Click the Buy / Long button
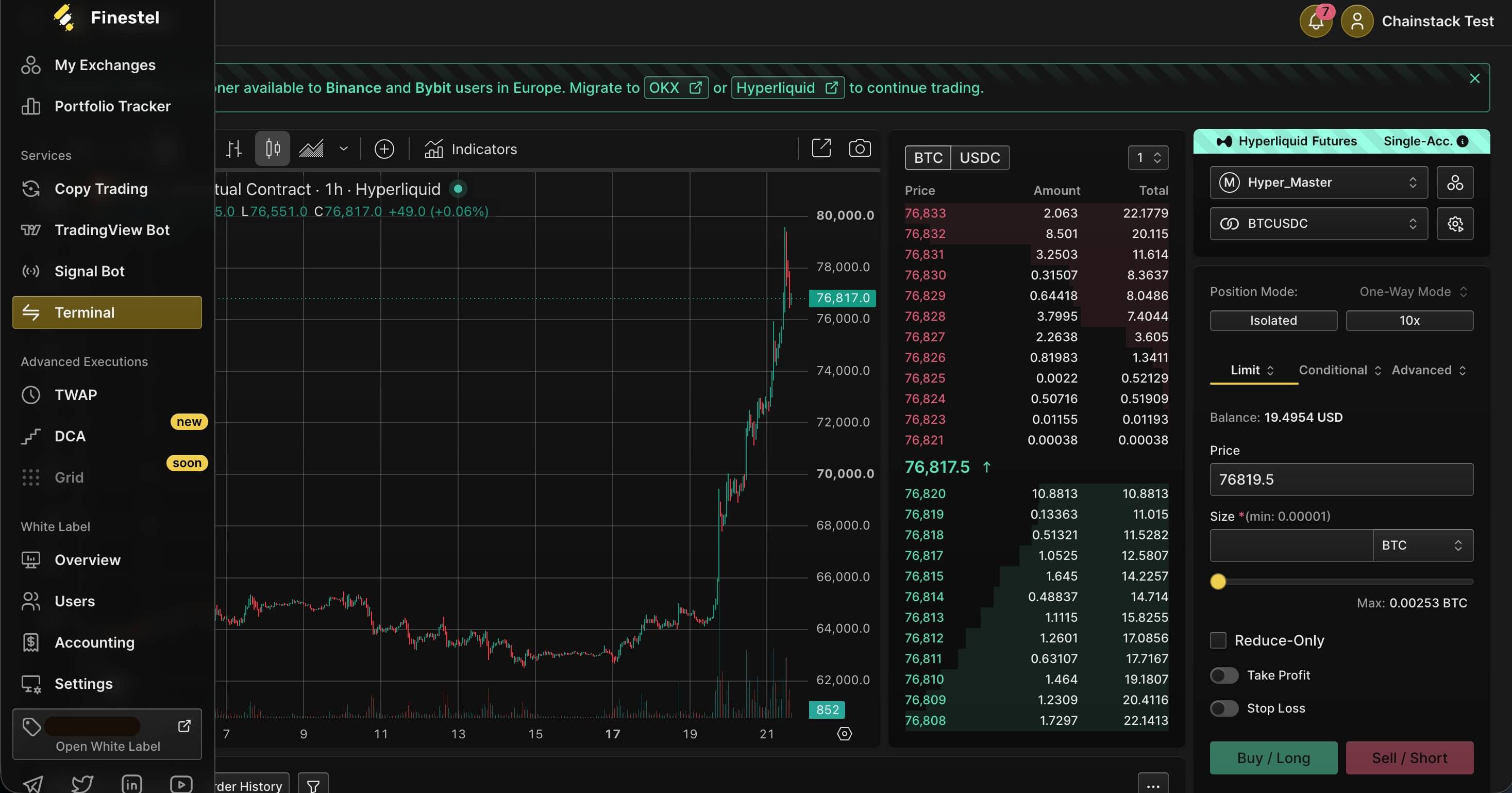The width and height of the screenshot is (1512, 793). pyautogui.click(x=1273, y=758)
